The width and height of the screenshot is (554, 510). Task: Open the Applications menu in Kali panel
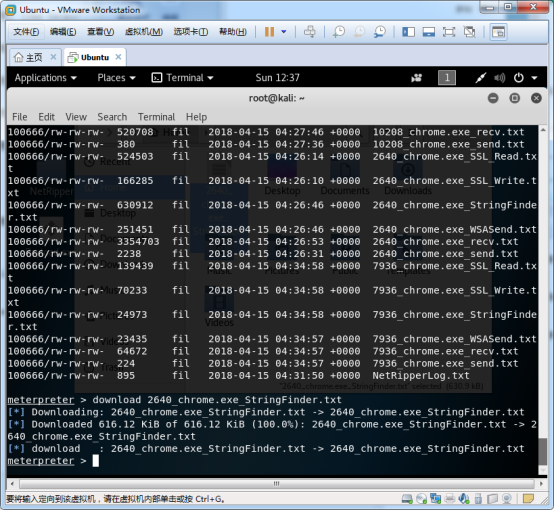point(46,78)
